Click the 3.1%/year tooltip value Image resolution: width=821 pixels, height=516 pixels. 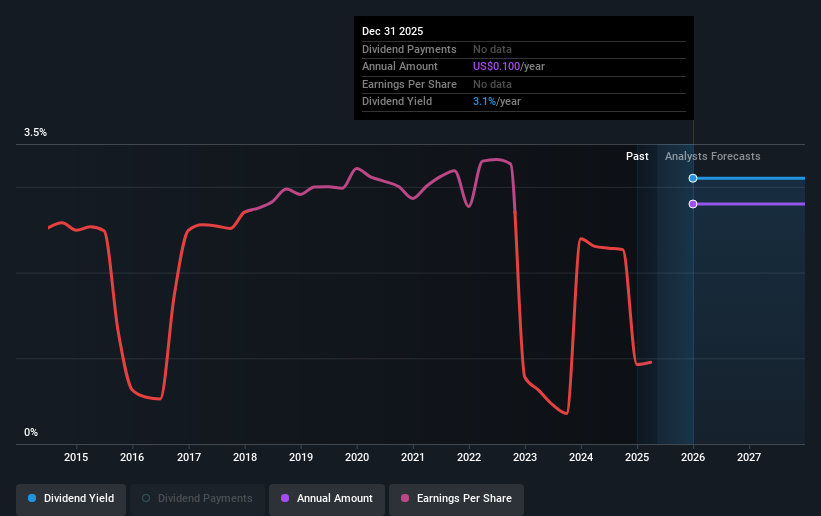496,102
